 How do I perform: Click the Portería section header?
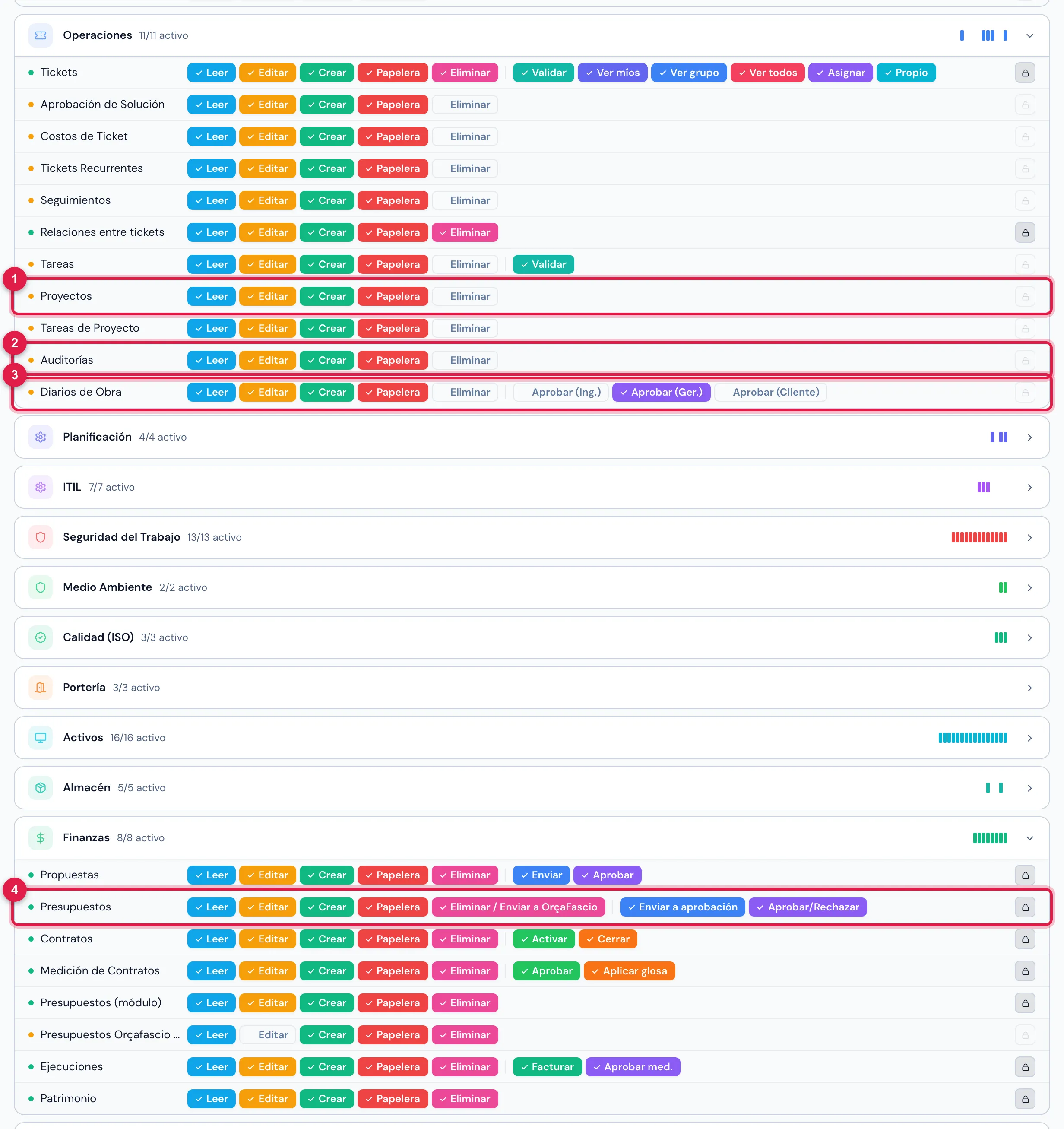532,688
